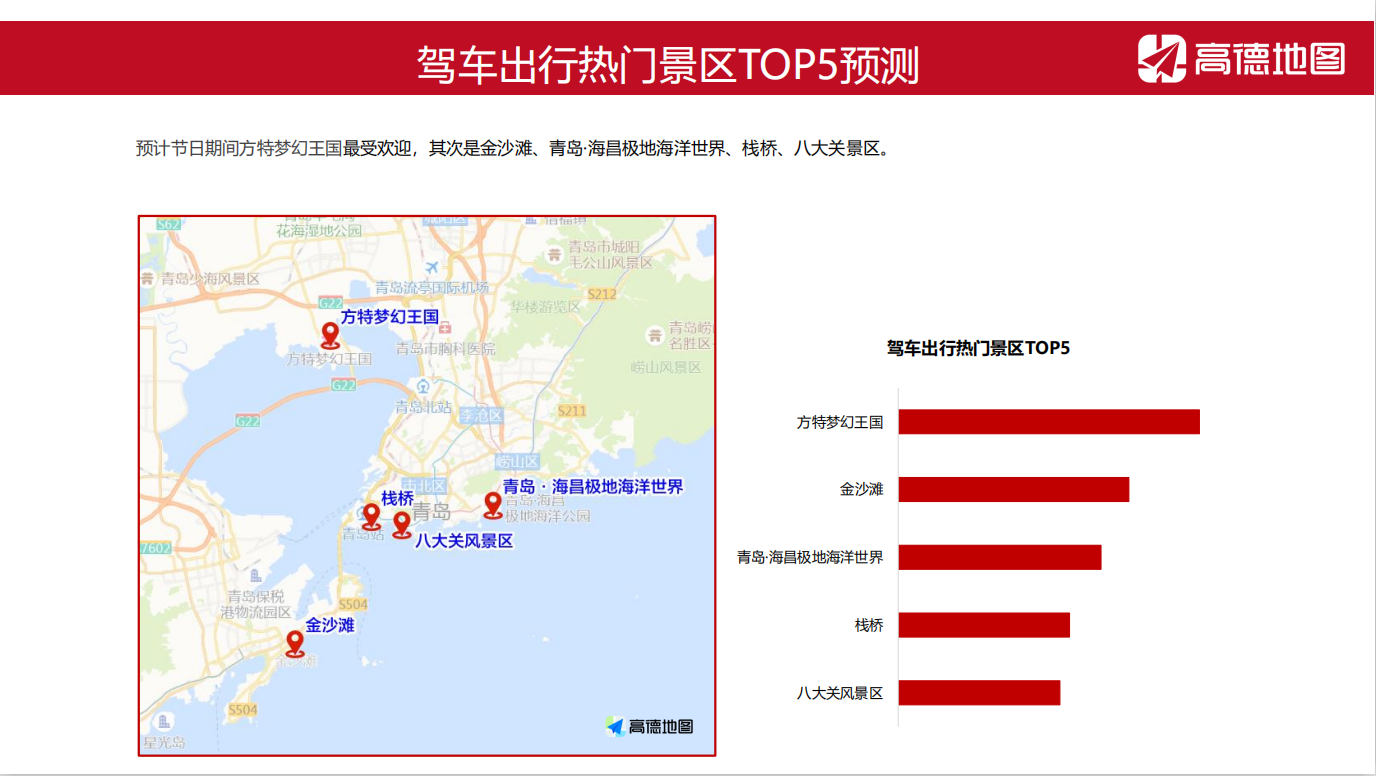Click the 7602 road shield
Screen dimensions: 1376x776
click(155, 548)
